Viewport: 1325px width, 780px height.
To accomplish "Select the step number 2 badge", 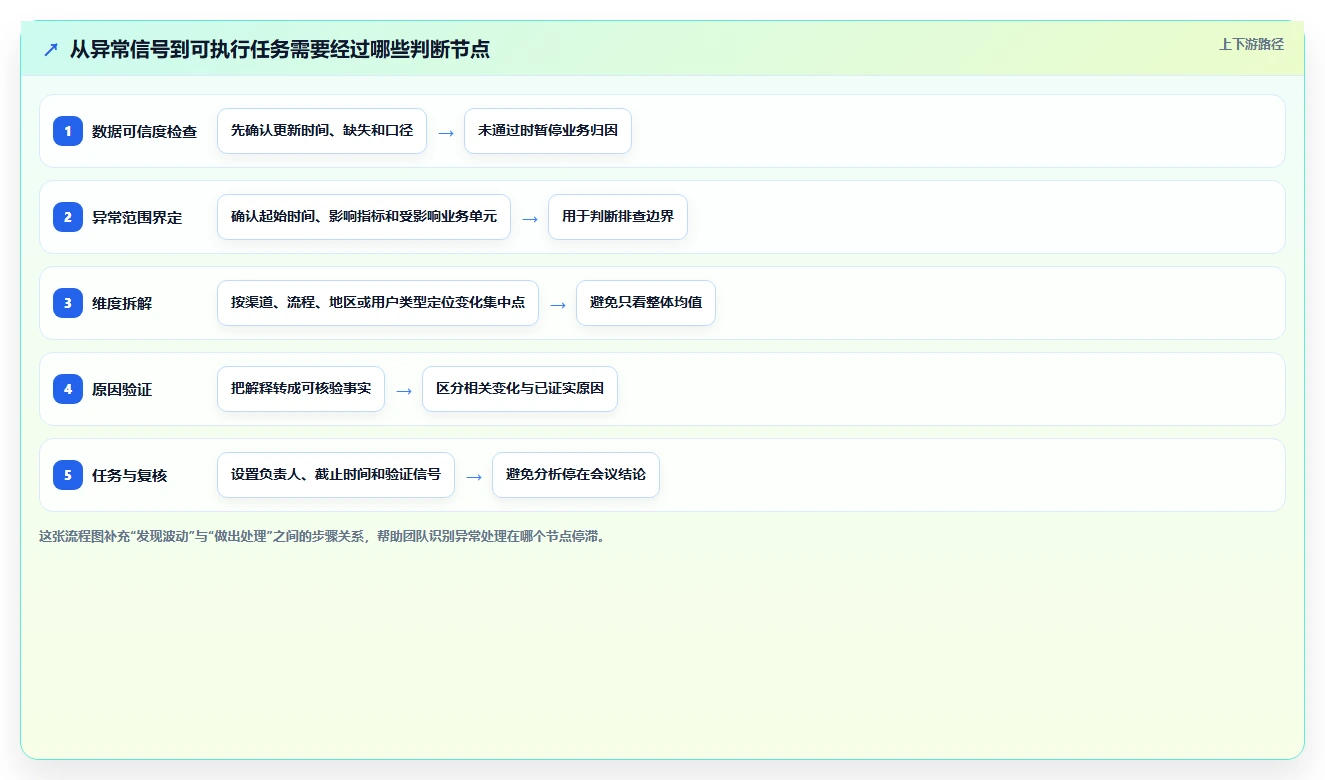I will [68, 217].
